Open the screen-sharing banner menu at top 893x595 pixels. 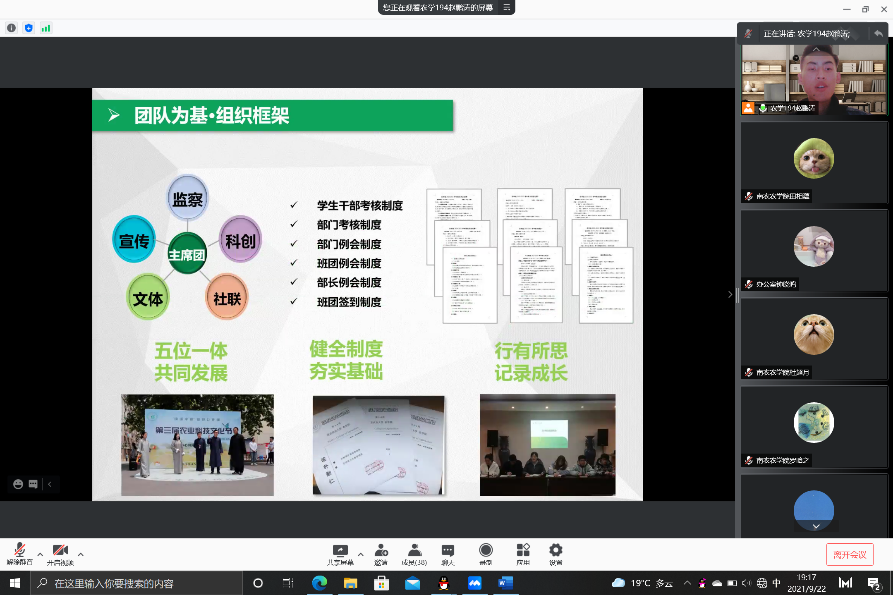pos(507,7)
